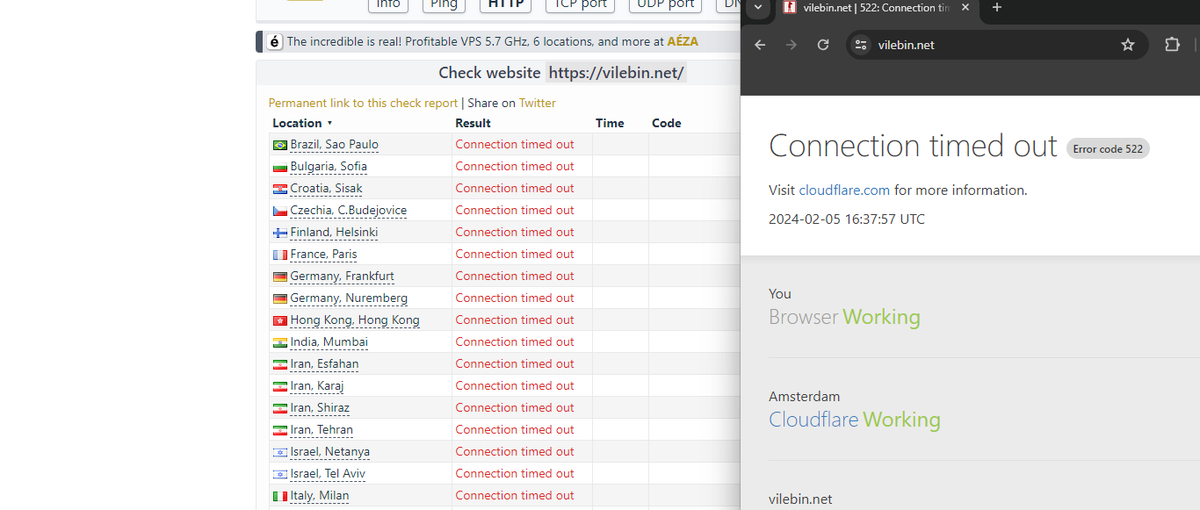Click the Code column header
The width and height of the screenshot is (1200, 510).
[666, 123]
